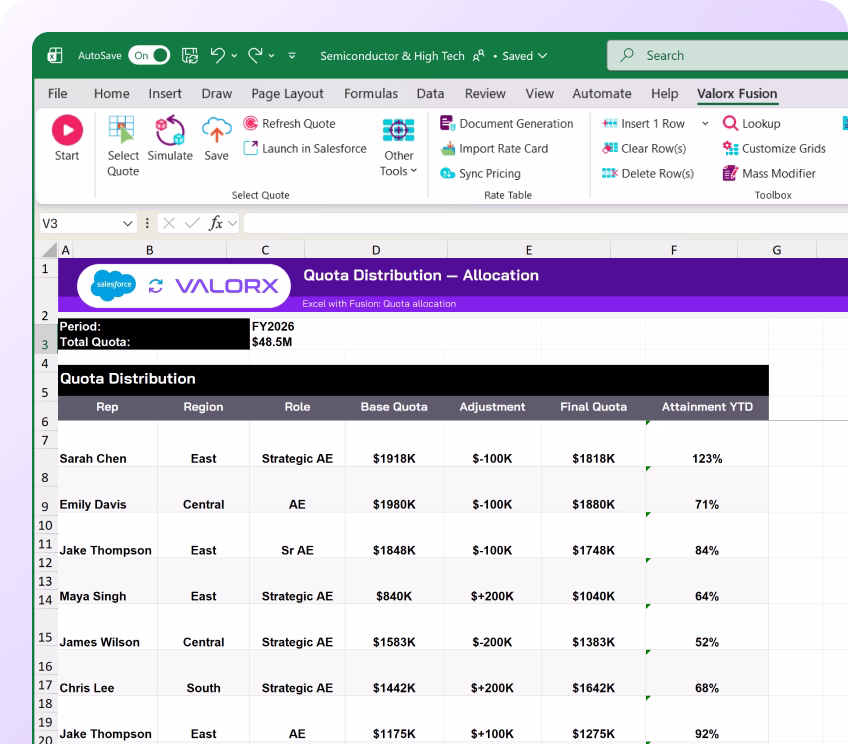Select column D header

(376, 250)
